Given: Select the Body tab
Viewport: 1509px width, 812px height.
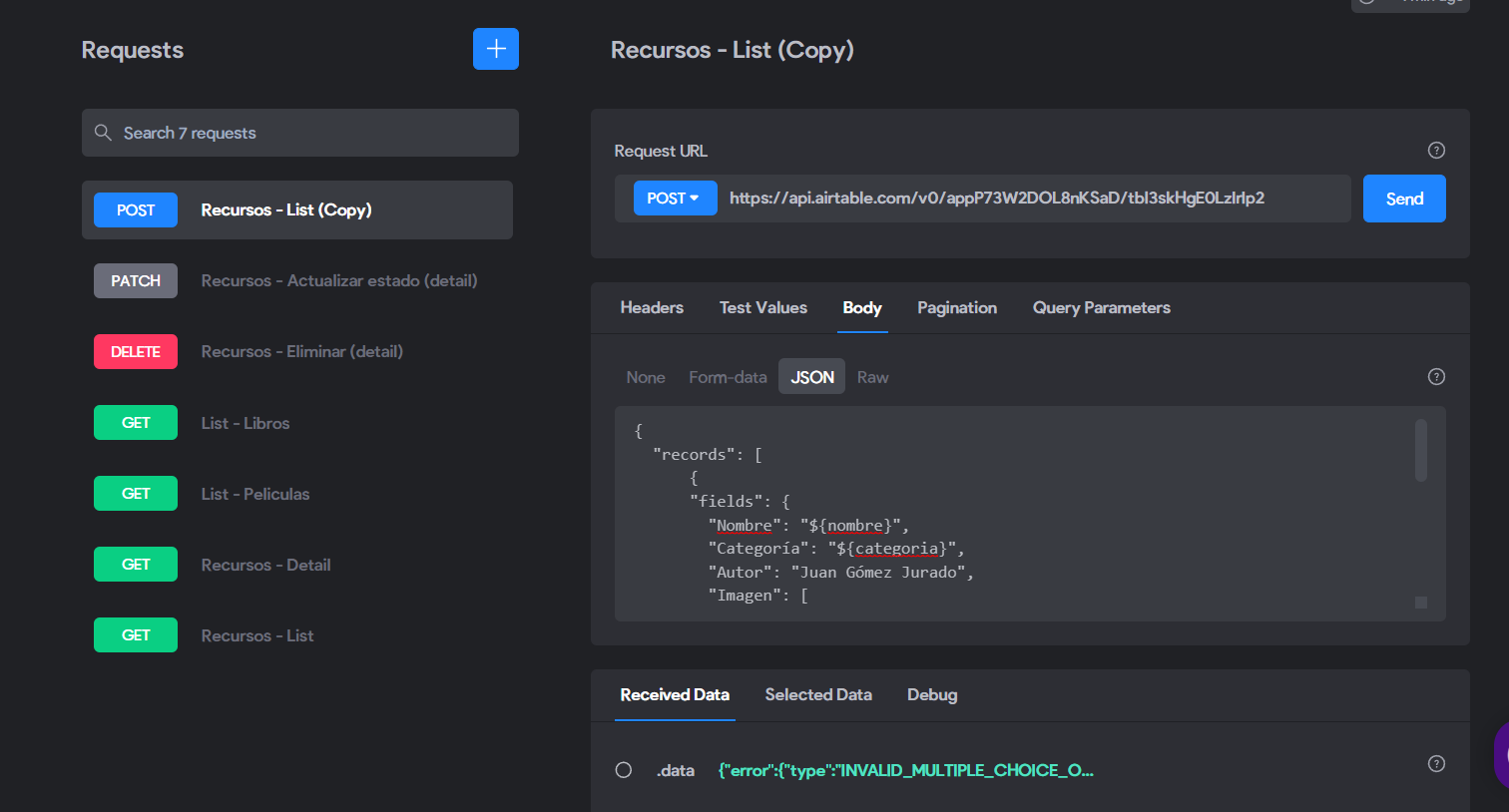Looking at the screenshot, I should coord(862,307).
